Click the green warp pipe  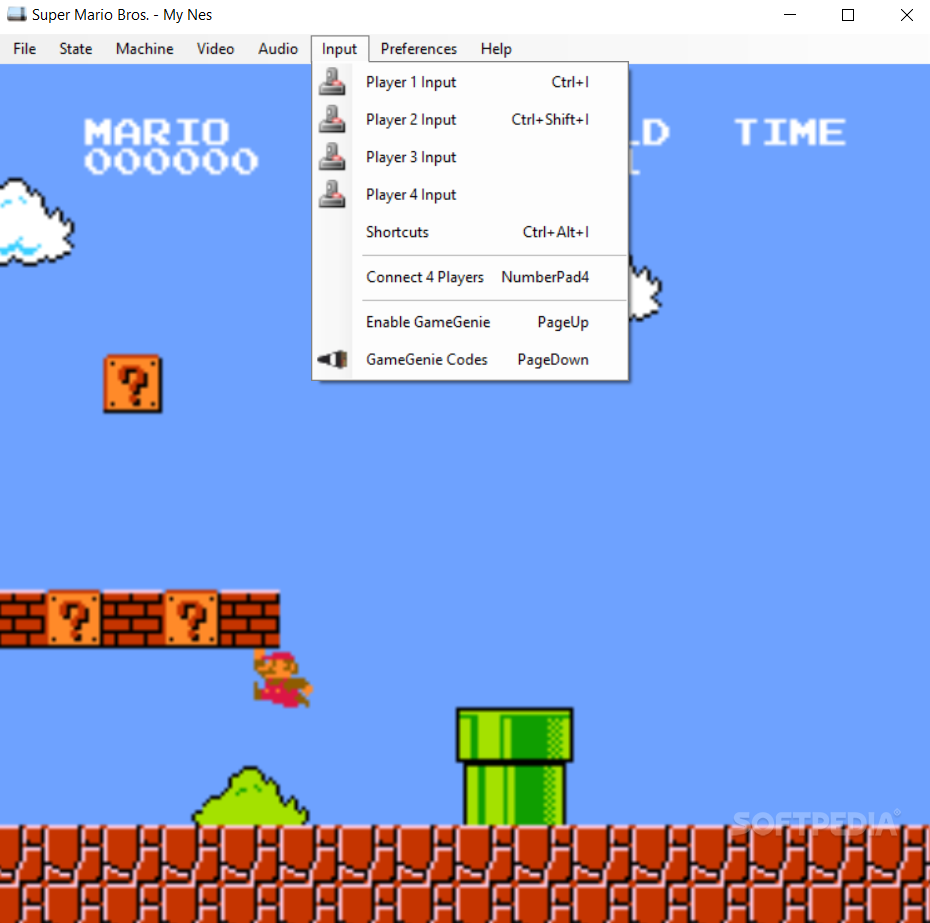coord(514,765)
